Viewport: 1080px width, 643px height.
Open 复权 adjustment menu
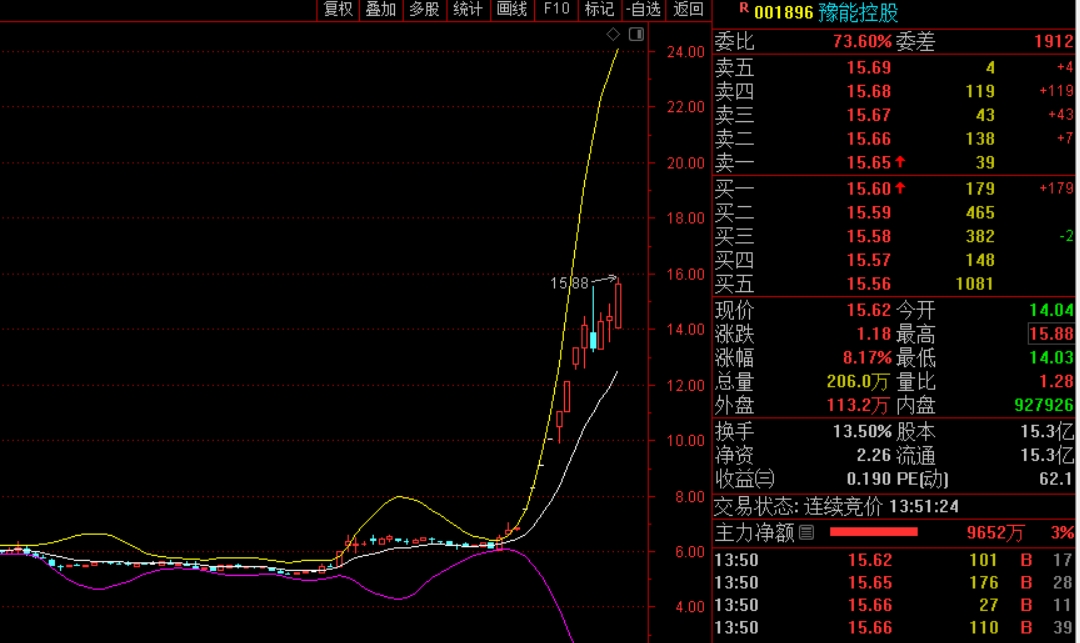click(338, 10)
